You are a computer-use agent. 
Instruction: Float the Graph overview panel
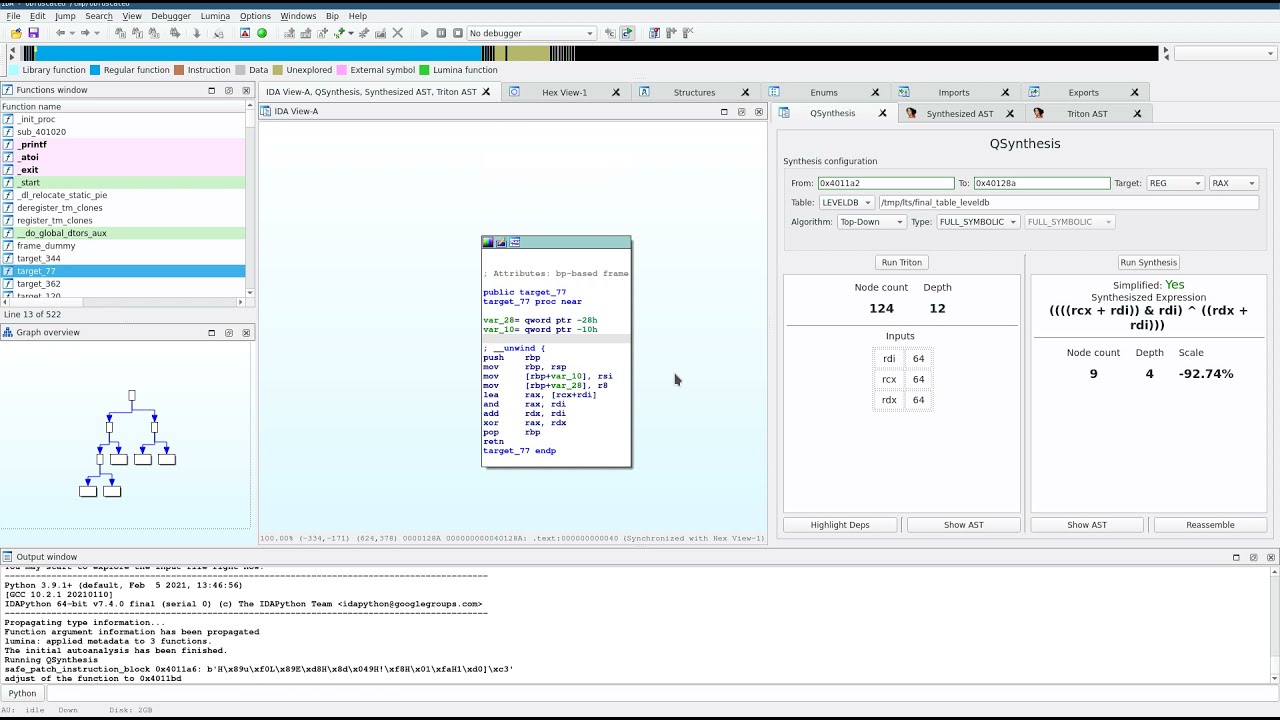pyautogui.click(x=228, y=332)
